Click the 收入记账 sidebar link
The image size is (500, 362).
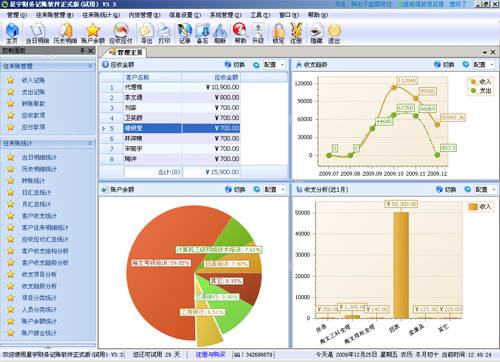click(x=33, y=80)
